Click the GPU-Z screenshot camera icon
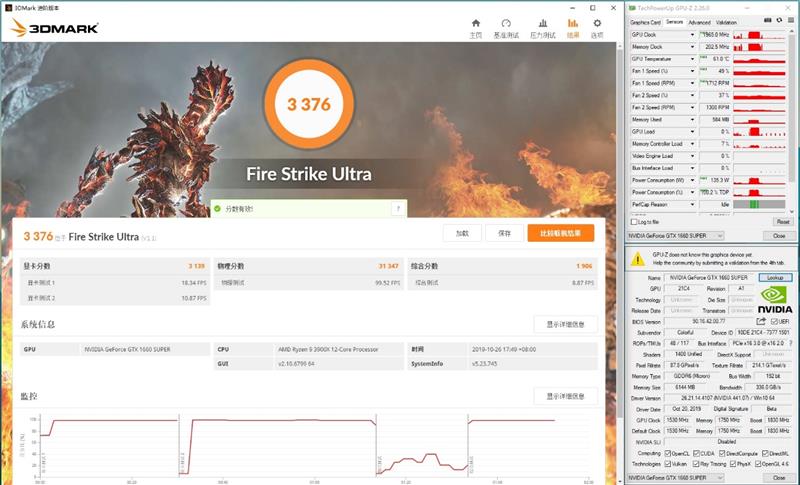Viewport: 800px width, 485px height. click(767, 20)
